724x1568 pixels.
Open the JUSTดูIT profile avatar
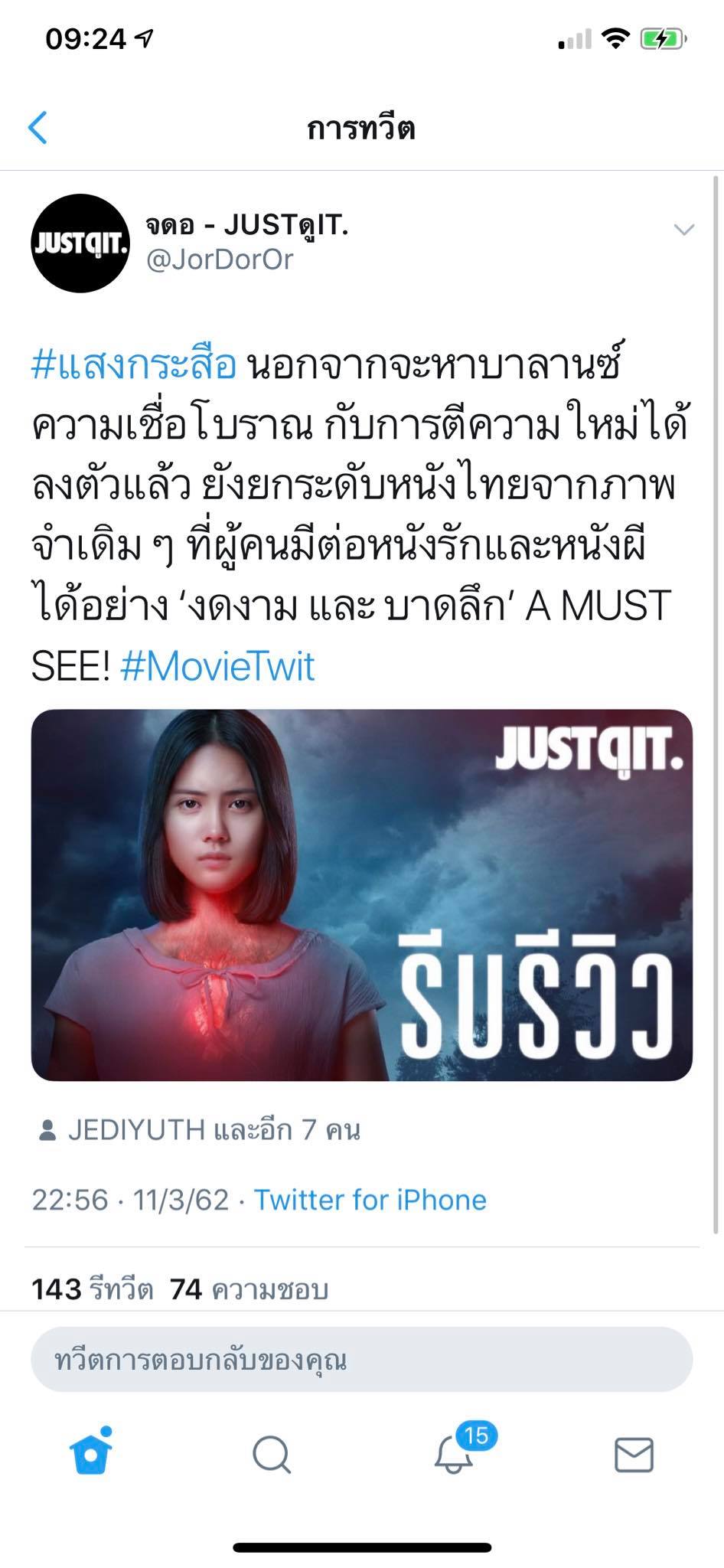80,243
